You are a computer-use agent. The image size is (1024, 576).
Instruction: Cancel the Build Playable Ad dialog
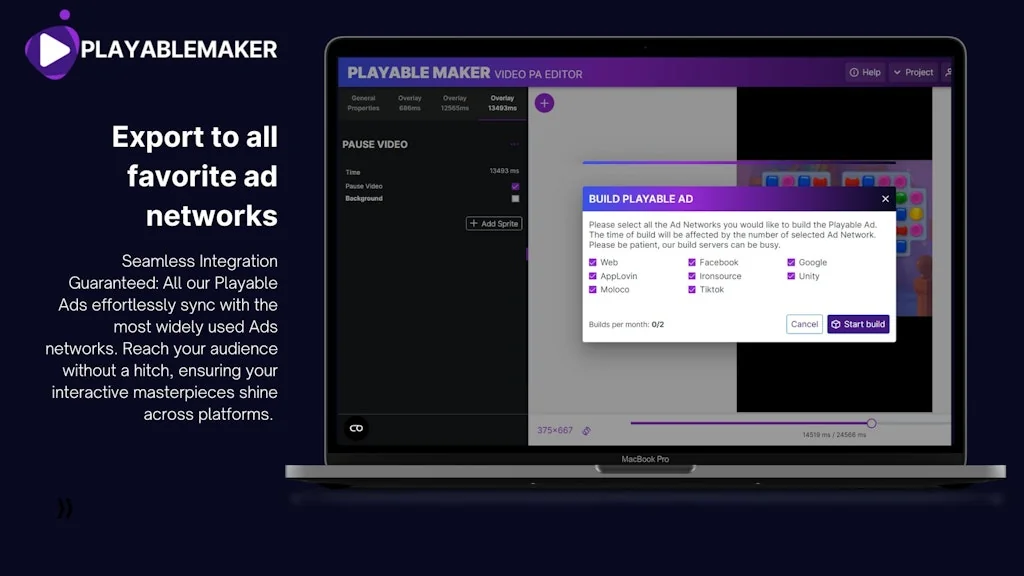804,324
